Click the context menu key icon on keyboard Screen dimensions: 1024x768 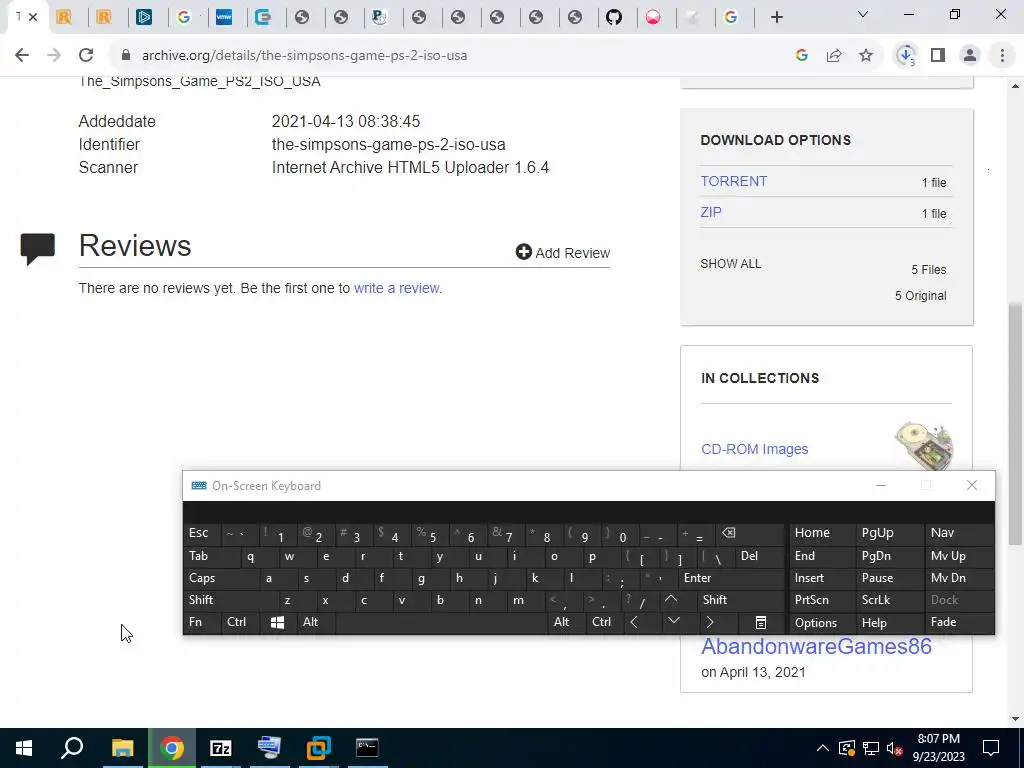[x=760, y=622]
